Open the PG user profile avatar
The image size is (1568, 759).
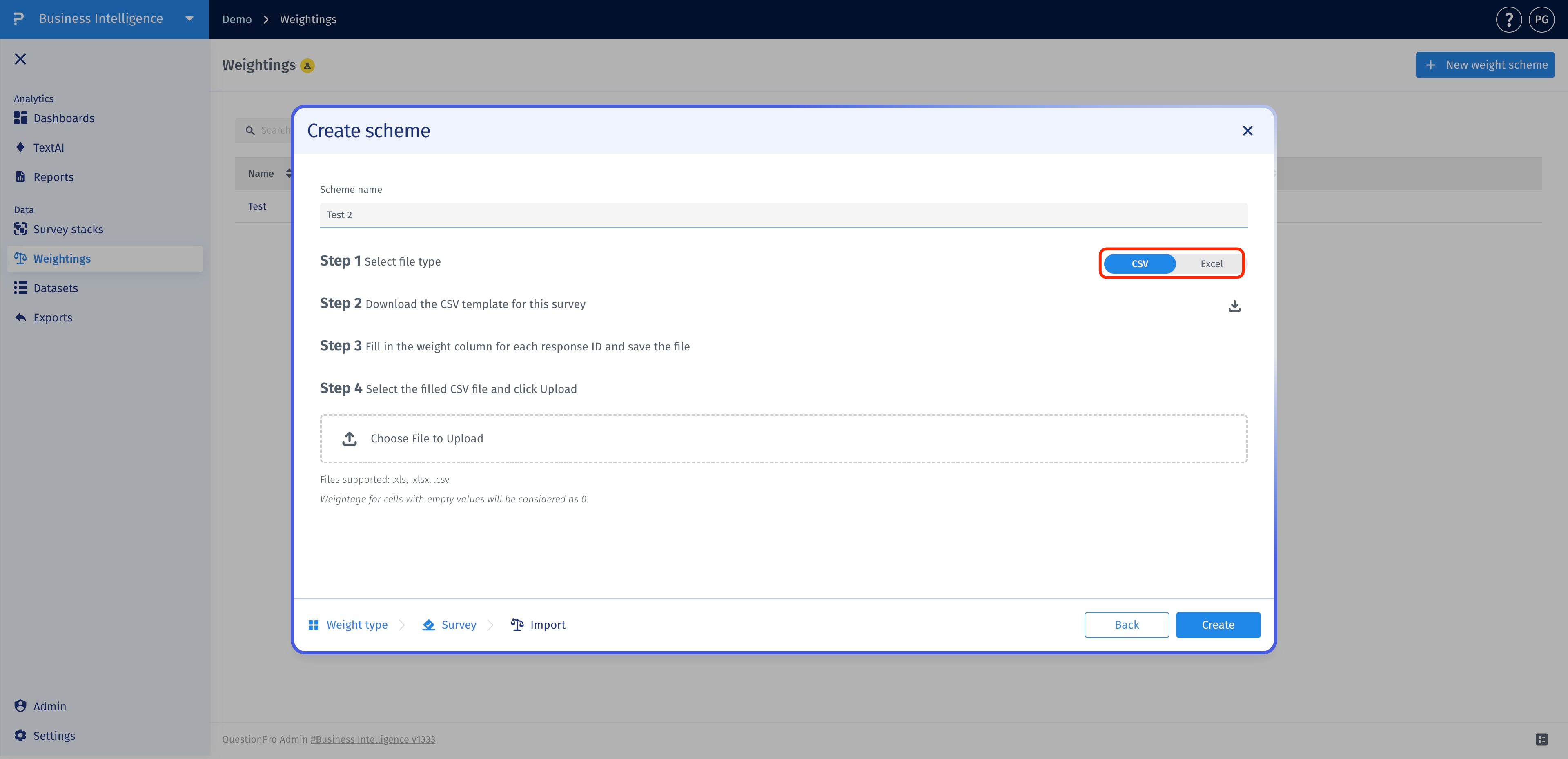tap(1541, 20)
